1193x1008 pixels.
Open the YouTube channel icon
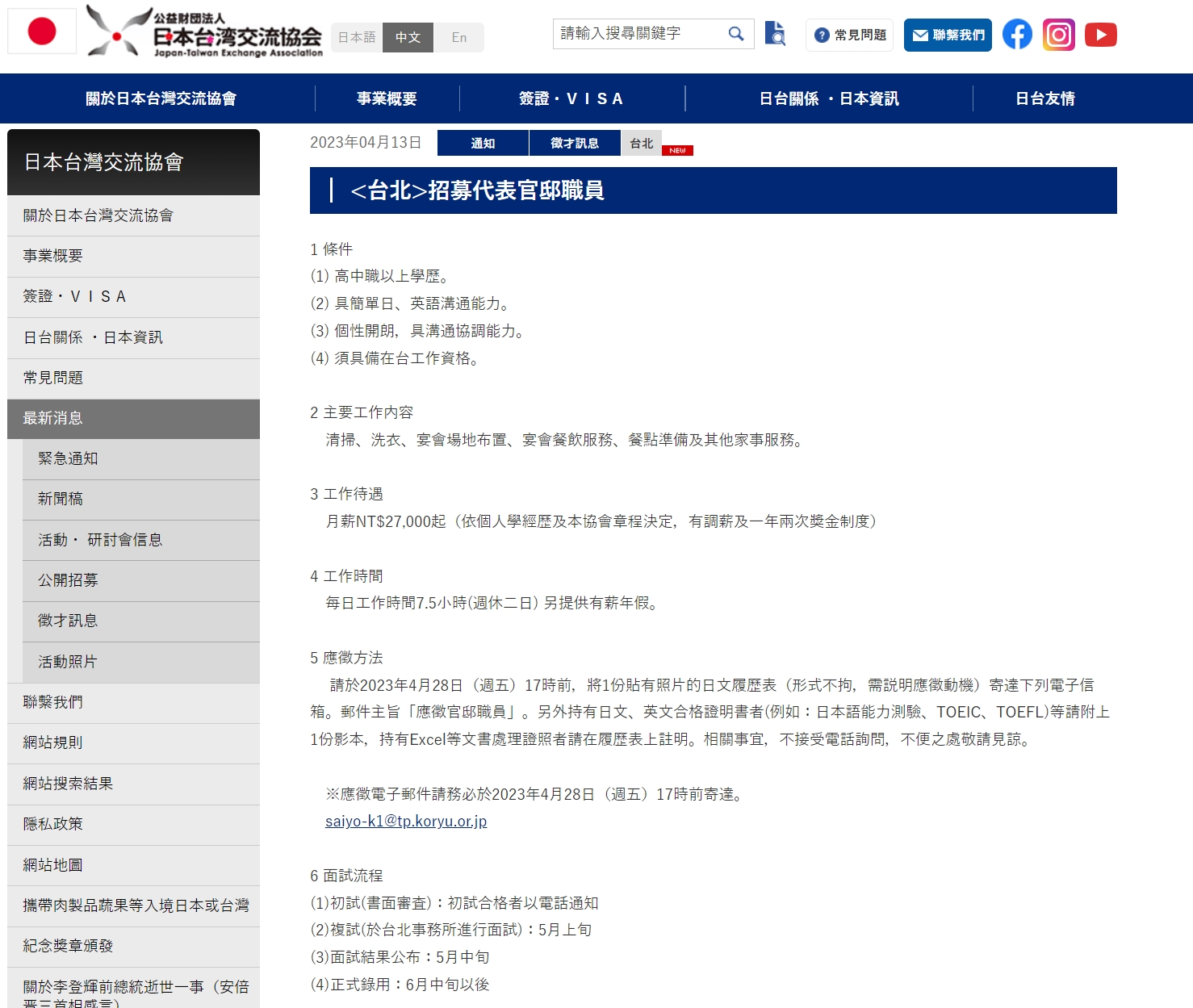point(1101,35)
